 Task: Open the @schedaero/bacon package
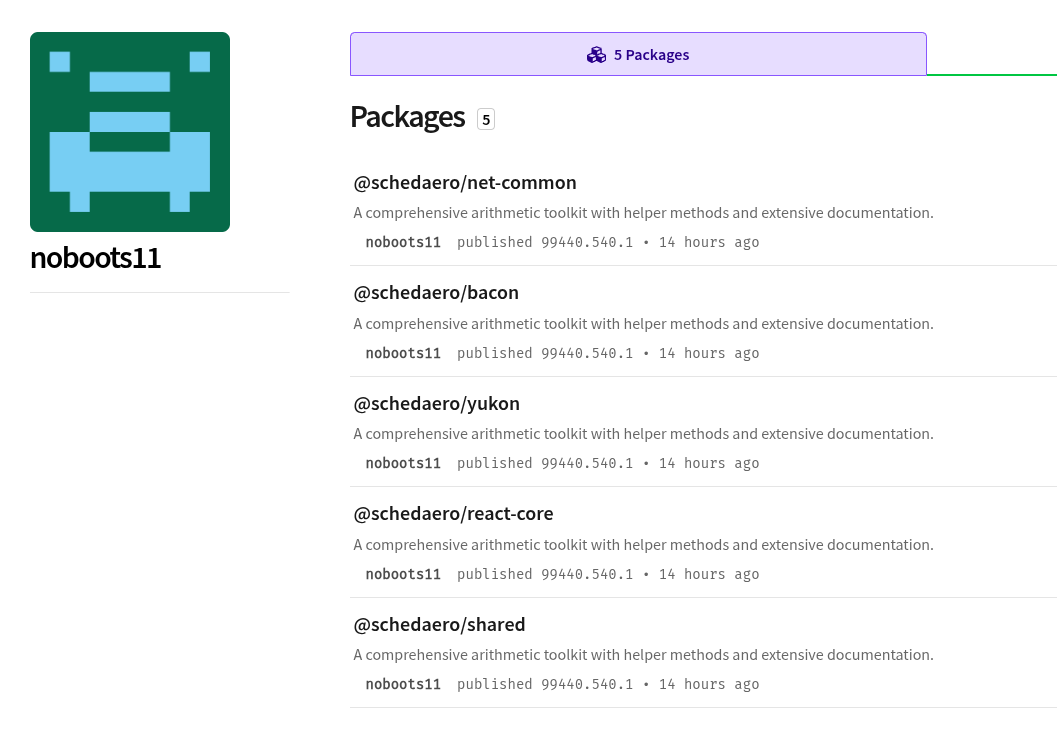[x=436, y=292]
